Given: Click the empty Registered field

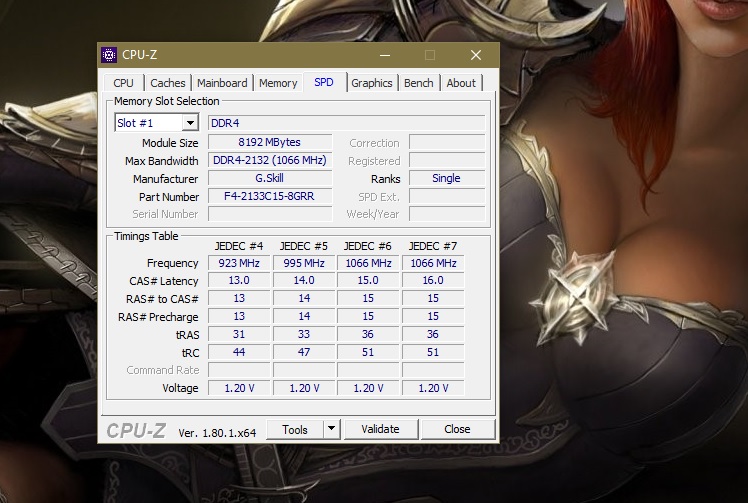Looking at the screenshot, I should [x=447, y=160].
